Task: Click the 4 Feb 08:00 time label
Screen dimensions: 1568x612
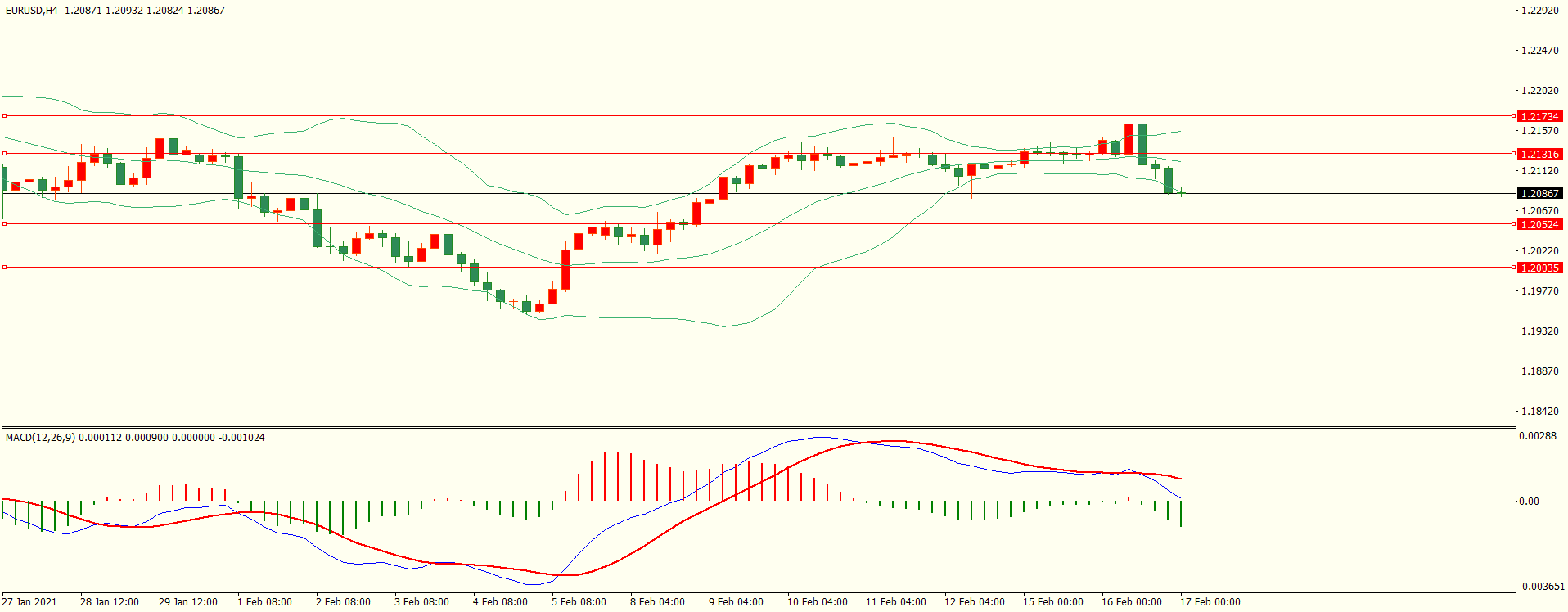Action: coord(500,602)
